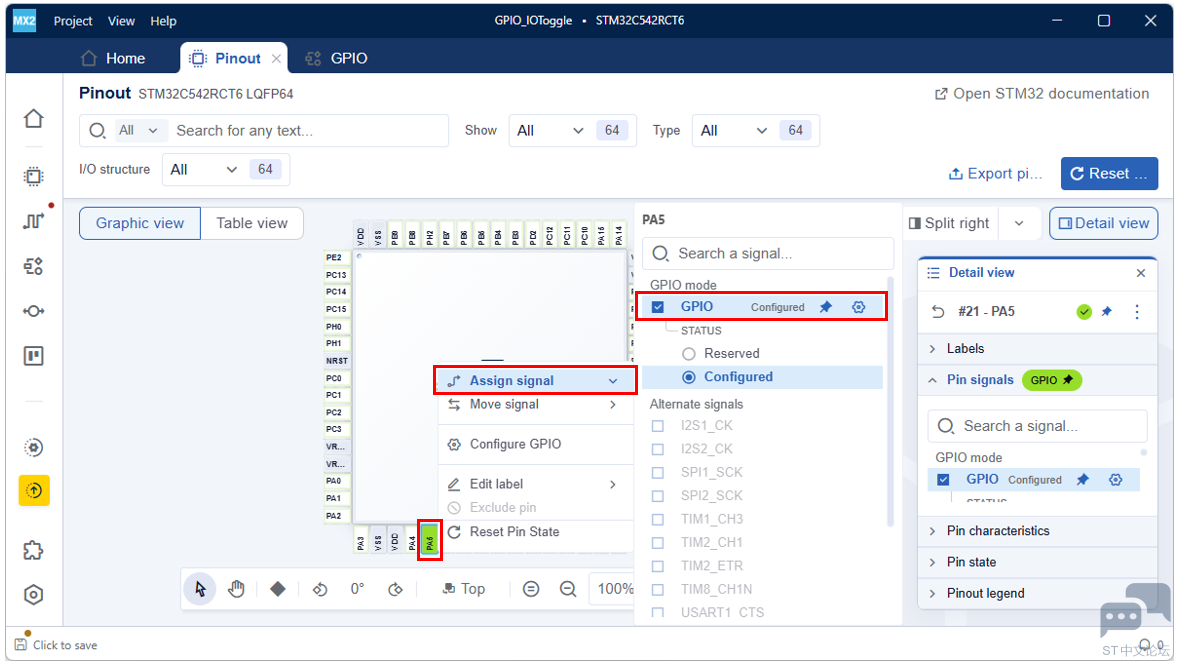Click the hexagon settings icon in the sidebar
Viewport: 1179px width, 666px height.
pos(34,595)
